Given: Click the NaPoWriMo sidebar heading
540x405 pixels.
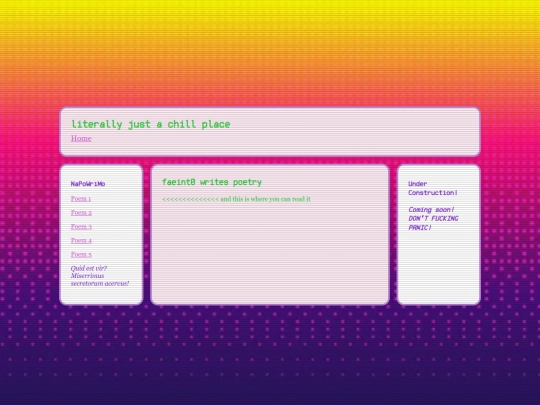Looking at the screenshot, I should [x=88, y=184].
